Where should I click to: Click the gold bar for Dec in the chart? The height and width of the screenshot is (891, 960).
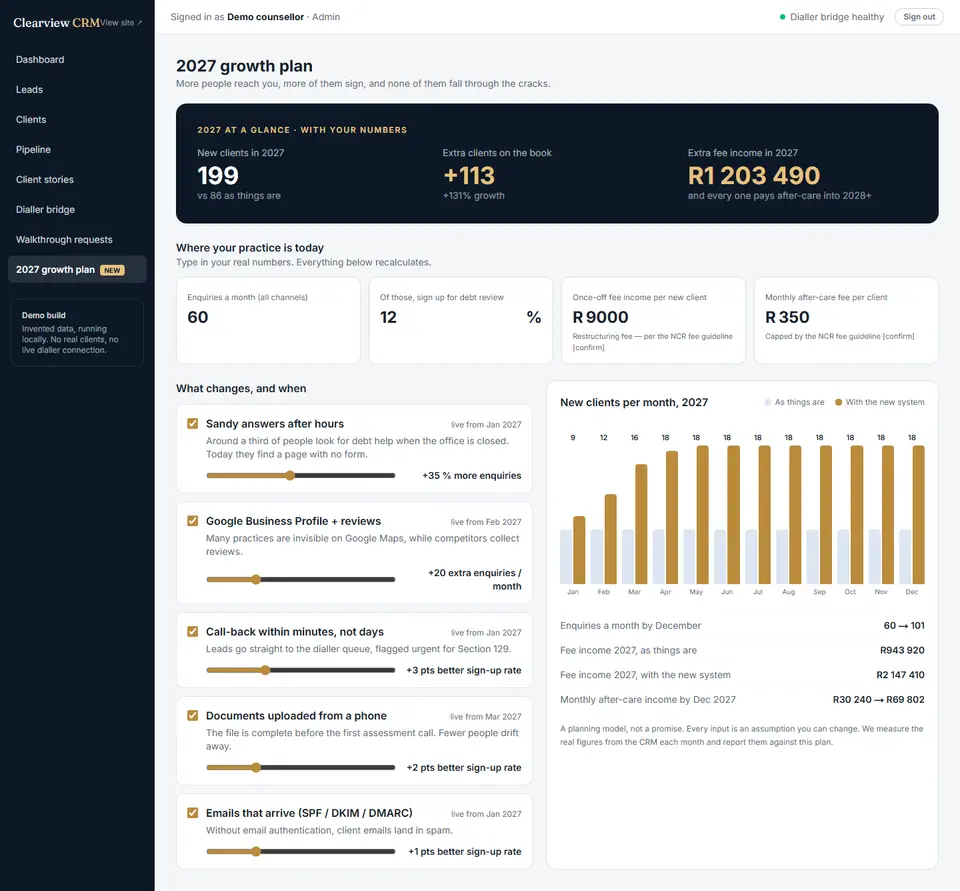tap(918, 514)
